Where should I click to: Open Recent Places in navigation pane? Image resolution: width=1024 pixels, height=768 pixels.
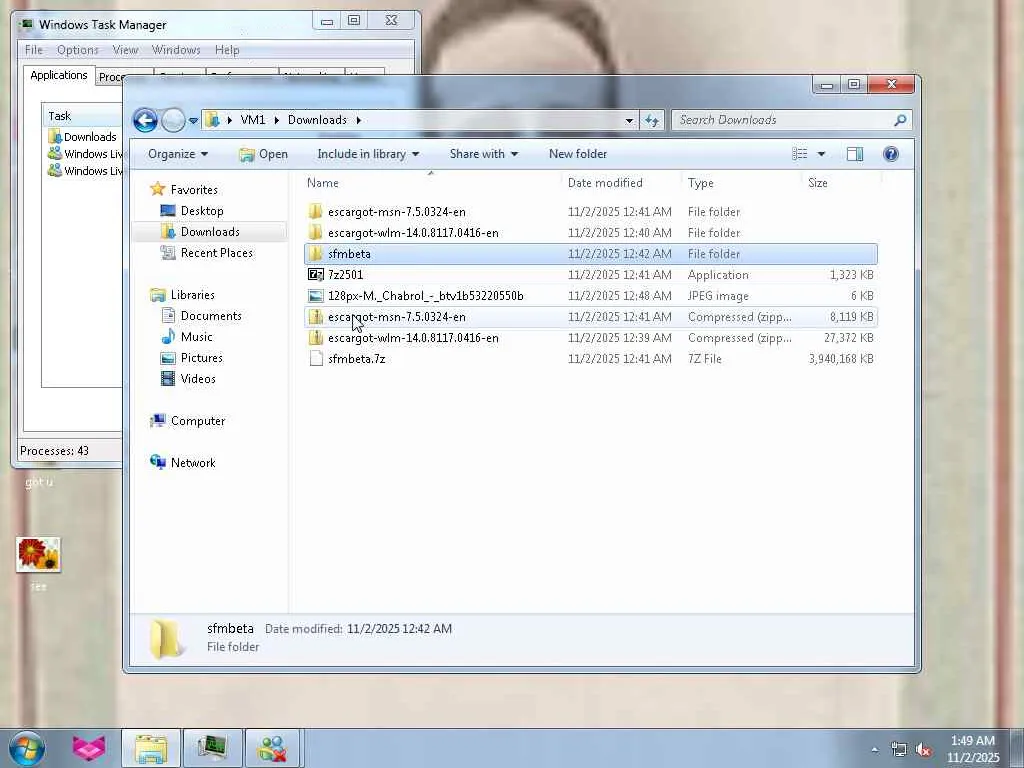pyautogui.click(x=216, y=253)
